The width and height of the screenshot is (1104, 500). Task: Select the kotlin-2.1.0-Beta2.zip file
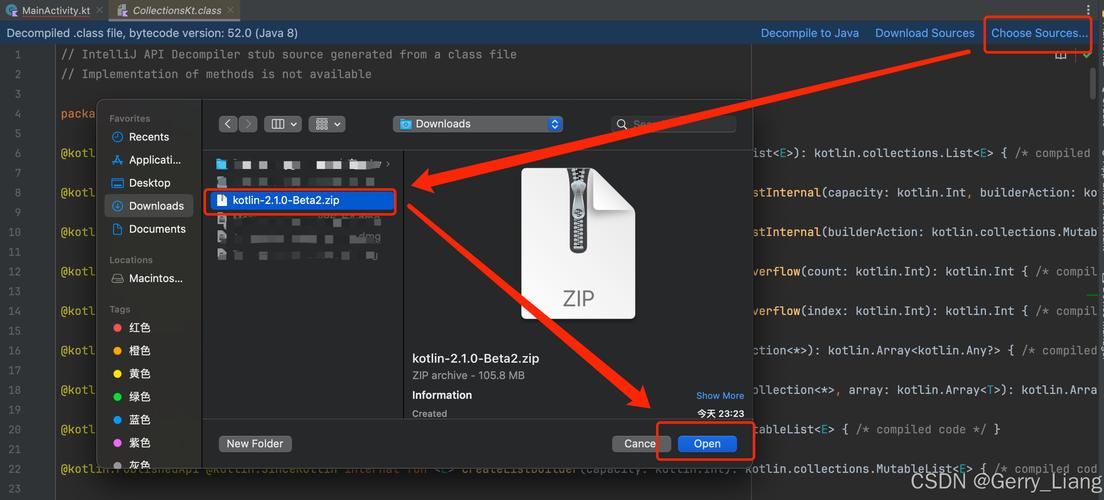[303, 201]
